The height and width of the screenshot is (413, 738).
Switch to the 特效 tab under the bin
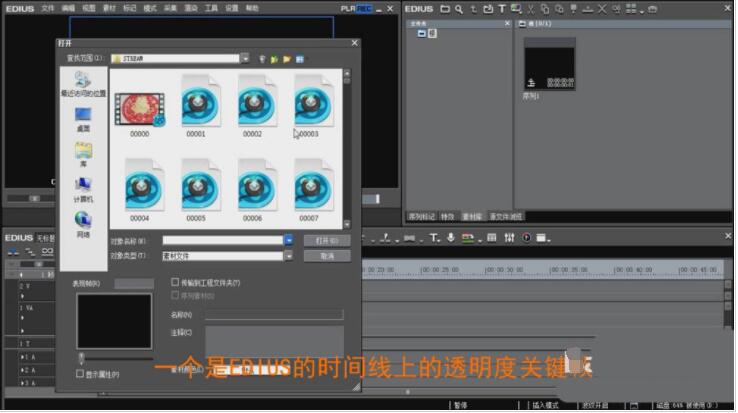coord(447,217)
